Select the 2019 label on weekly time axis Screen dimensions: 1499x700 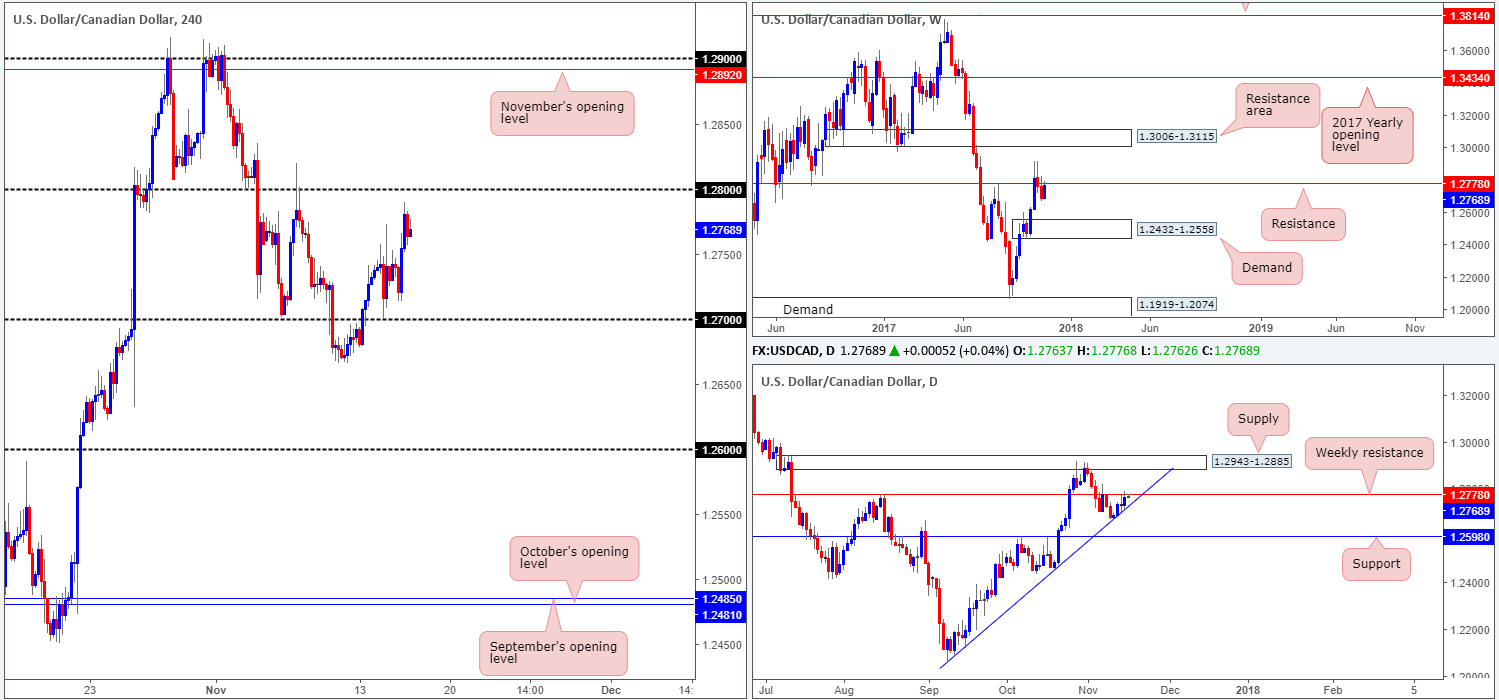1261,327
